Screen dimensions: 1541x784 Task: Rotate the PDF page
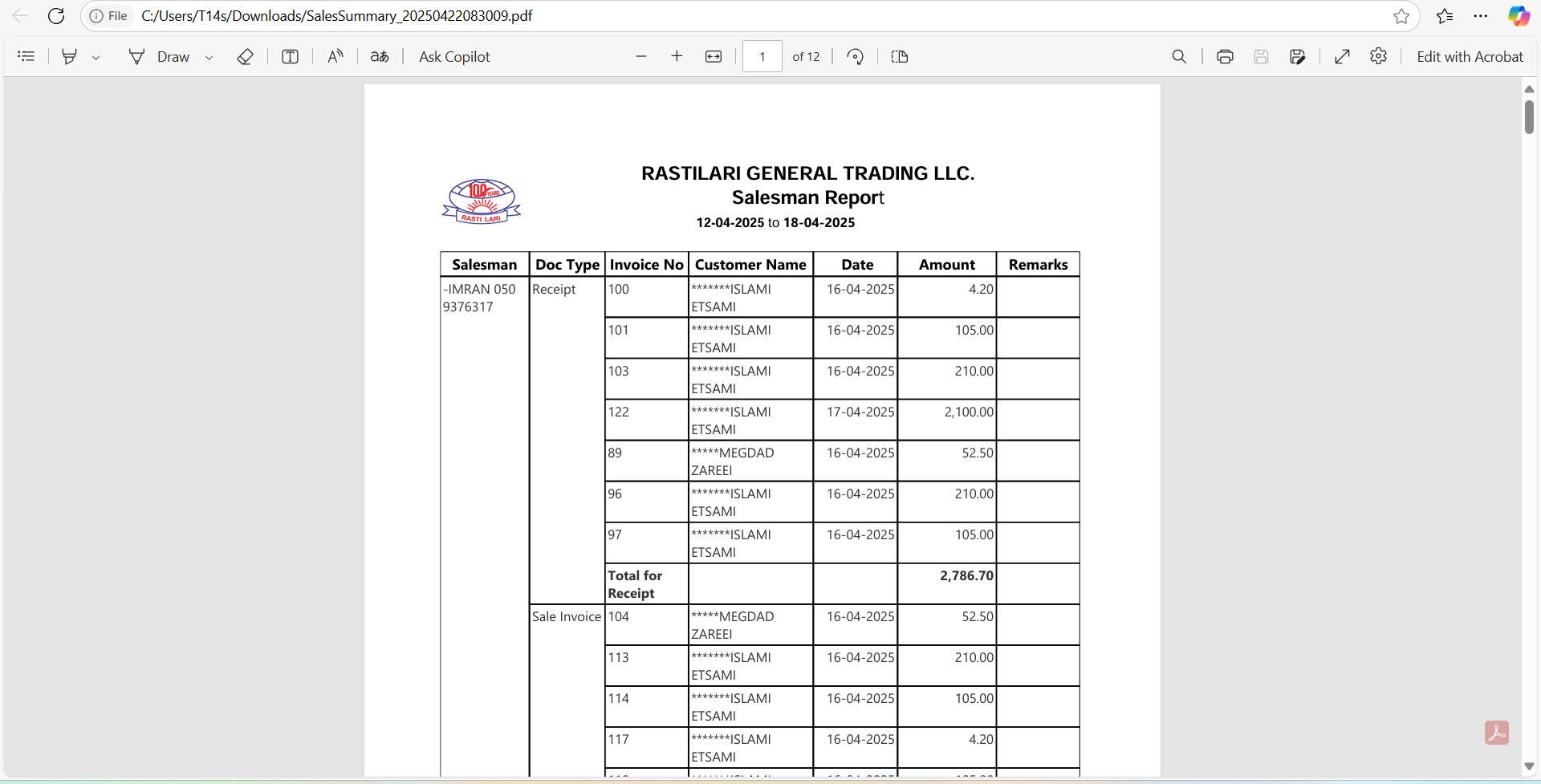point(856,56)
